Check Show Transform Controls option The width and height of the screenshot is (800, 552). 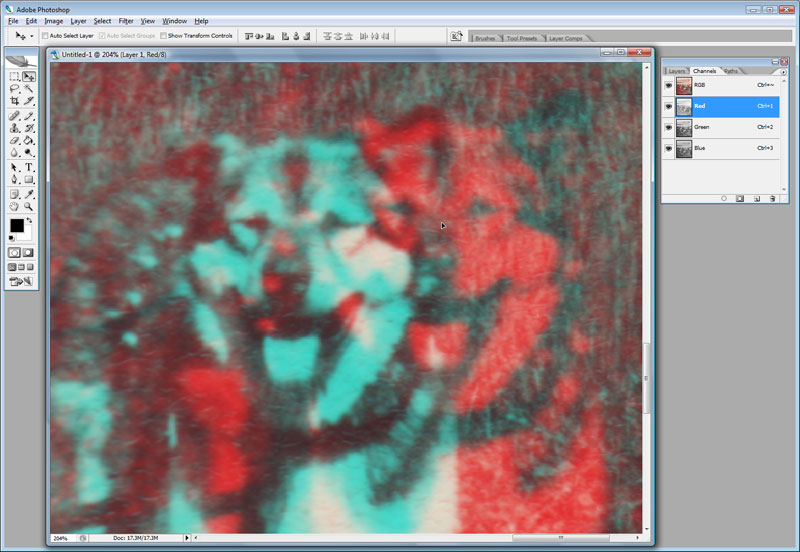point(164,36)
